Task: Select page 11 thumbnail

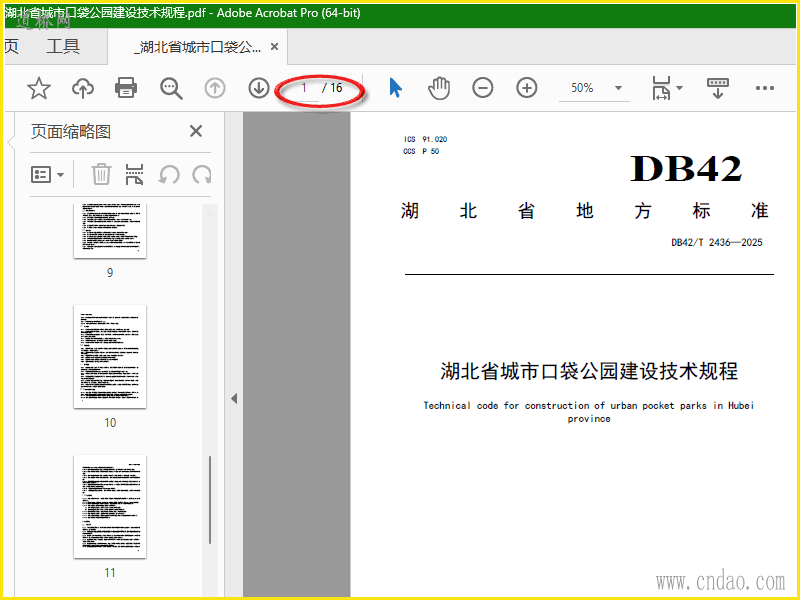Action: (x=110, y=506)
